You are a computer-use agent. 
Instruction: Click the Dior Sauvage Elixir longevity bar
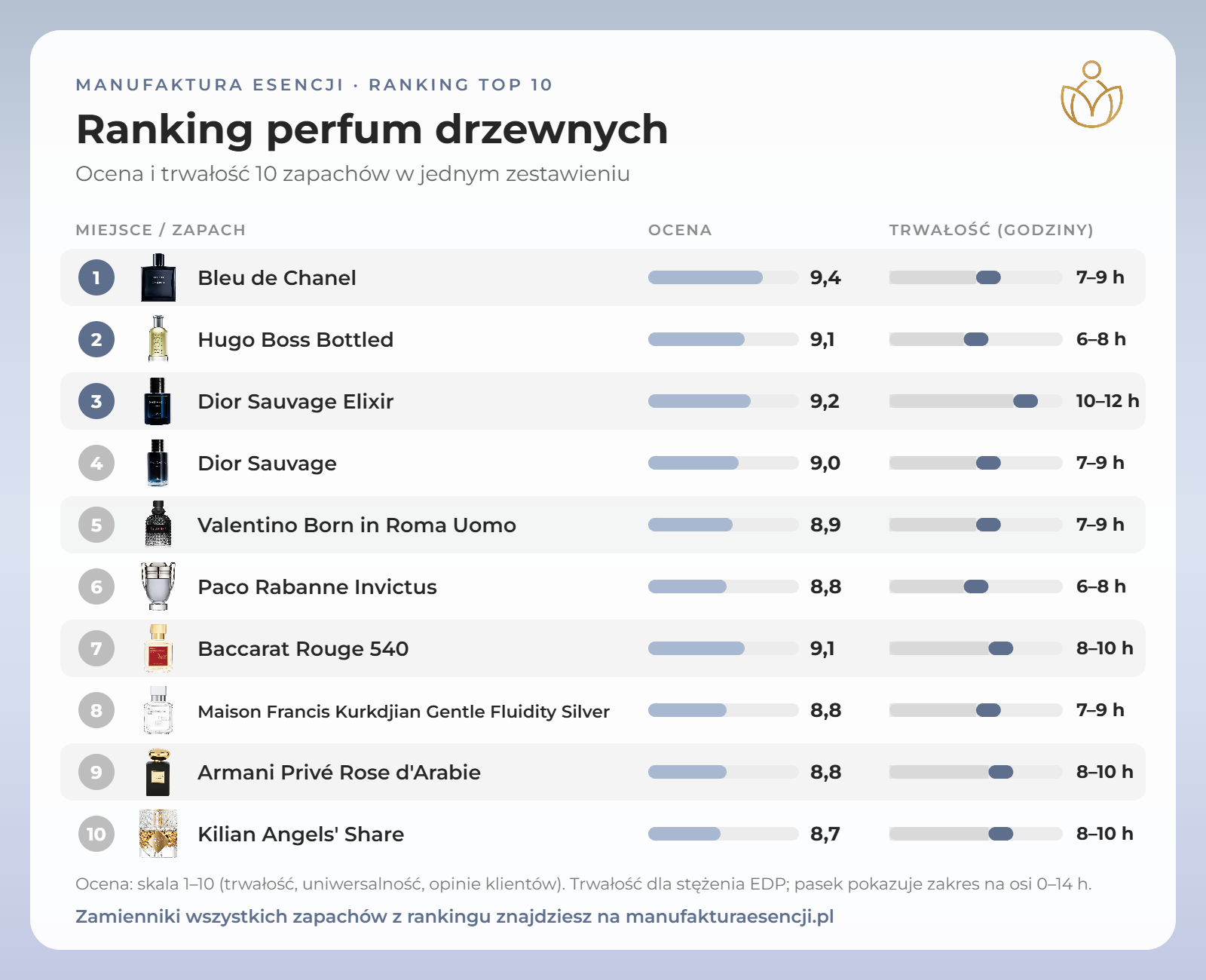click(976, 401)
